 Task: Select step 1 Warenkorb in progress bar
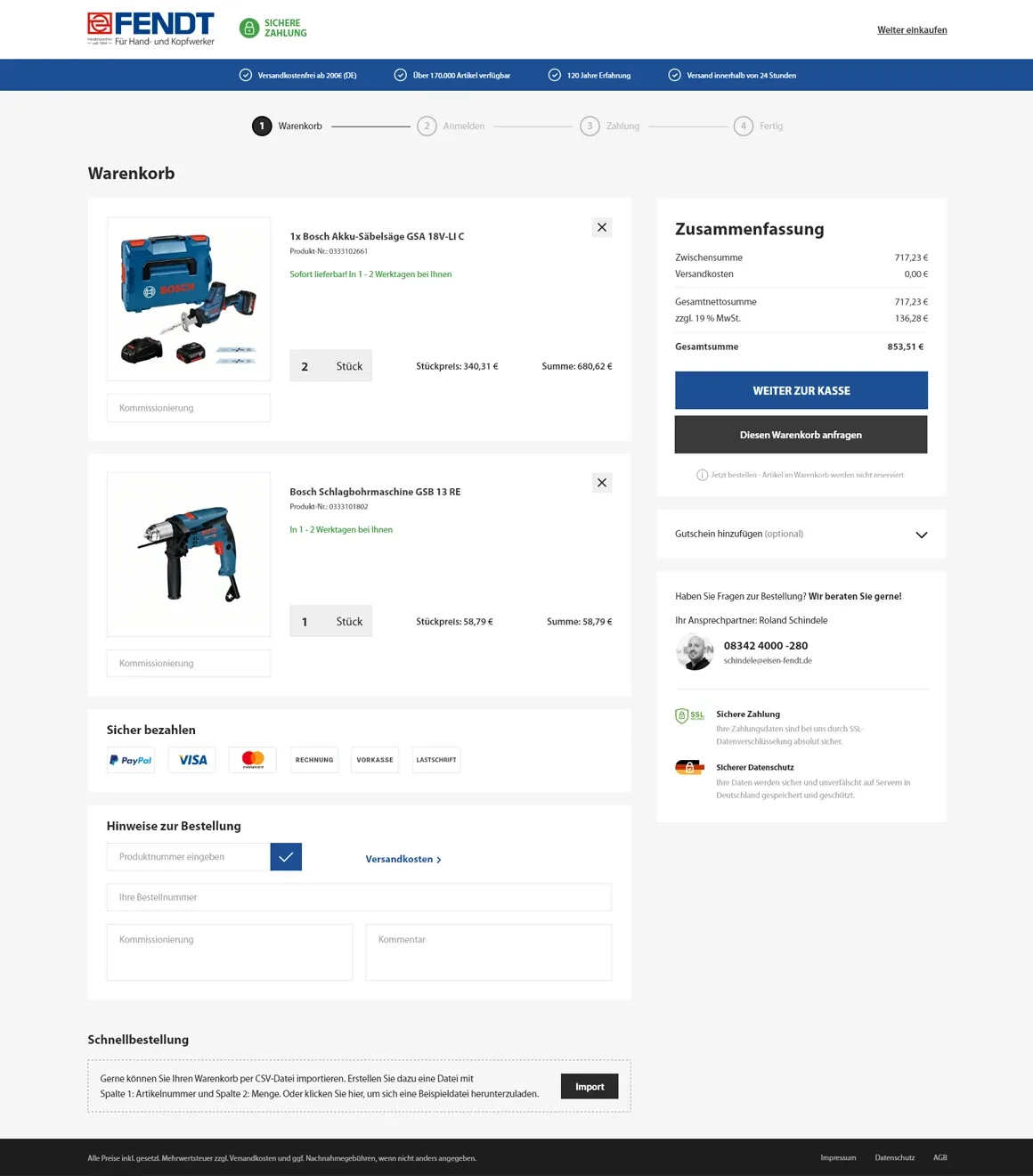coord(287,127)
